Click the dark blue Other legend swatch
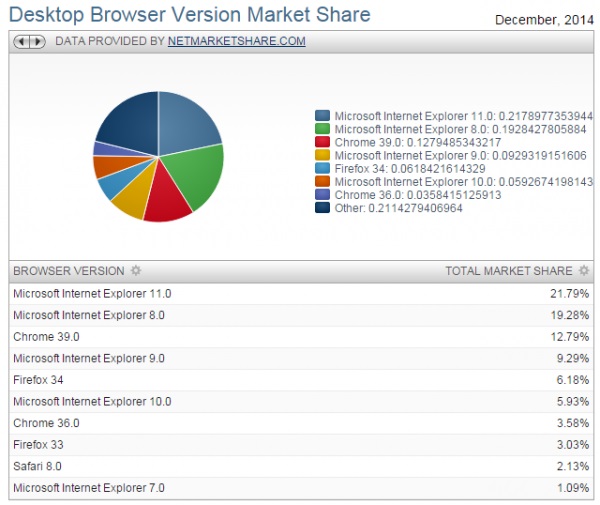The height and width of the screenshot is (505, 600). [x=322, y=207]
